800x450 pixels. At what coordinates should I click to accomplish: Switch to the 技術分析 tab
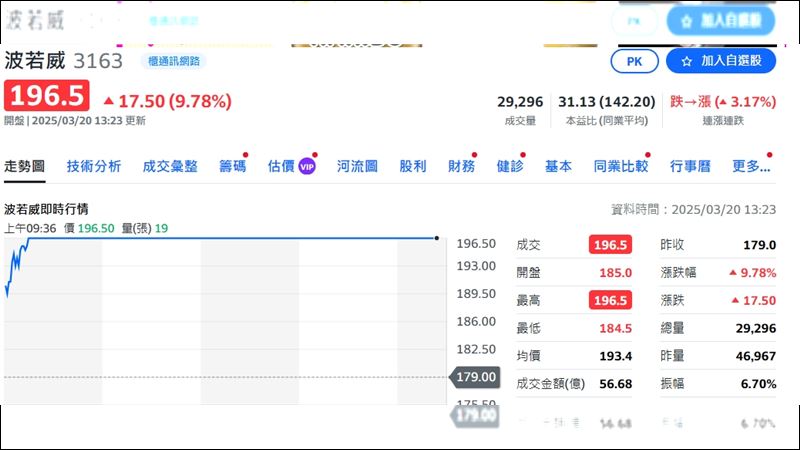(94, 166)
